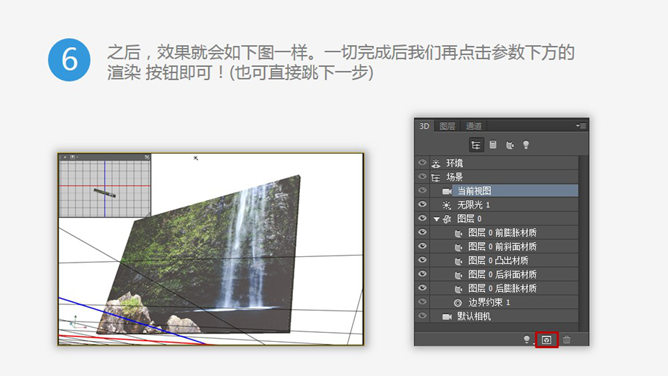668x376 pixels.
Task: Switch to the 通道 tab
Action: (x=473, y=126)
